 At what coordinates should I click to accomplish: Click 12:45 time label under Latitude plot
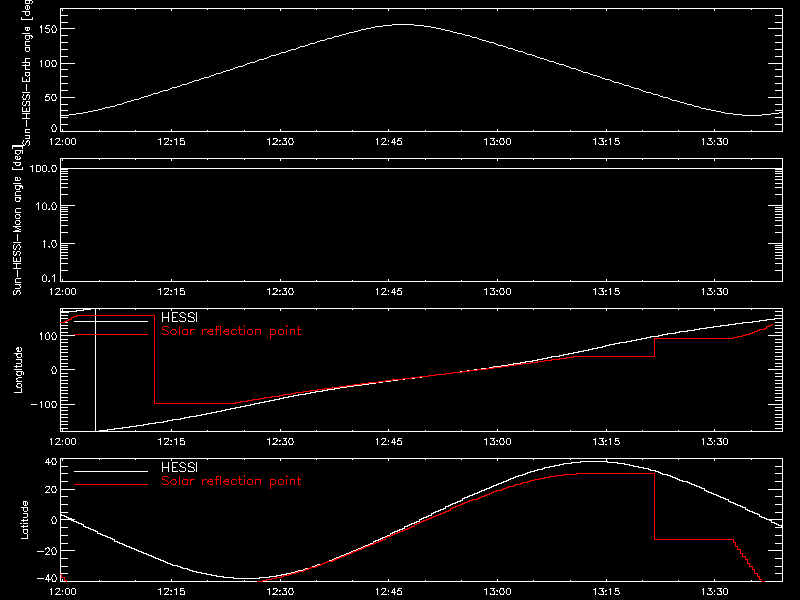[x=389, y=592]
